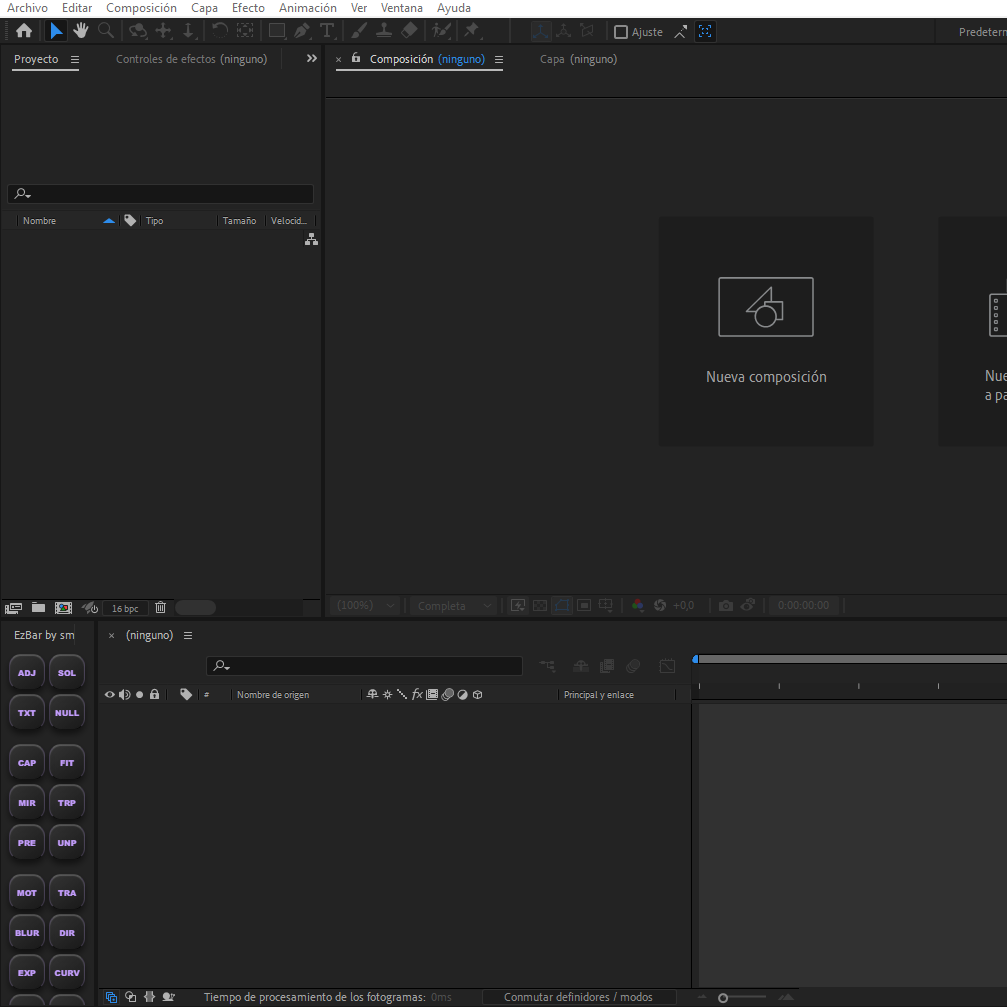Click the EzBar NULL button
Image resolution: width=1007 pixels, height=1007 pixels.
67,712
